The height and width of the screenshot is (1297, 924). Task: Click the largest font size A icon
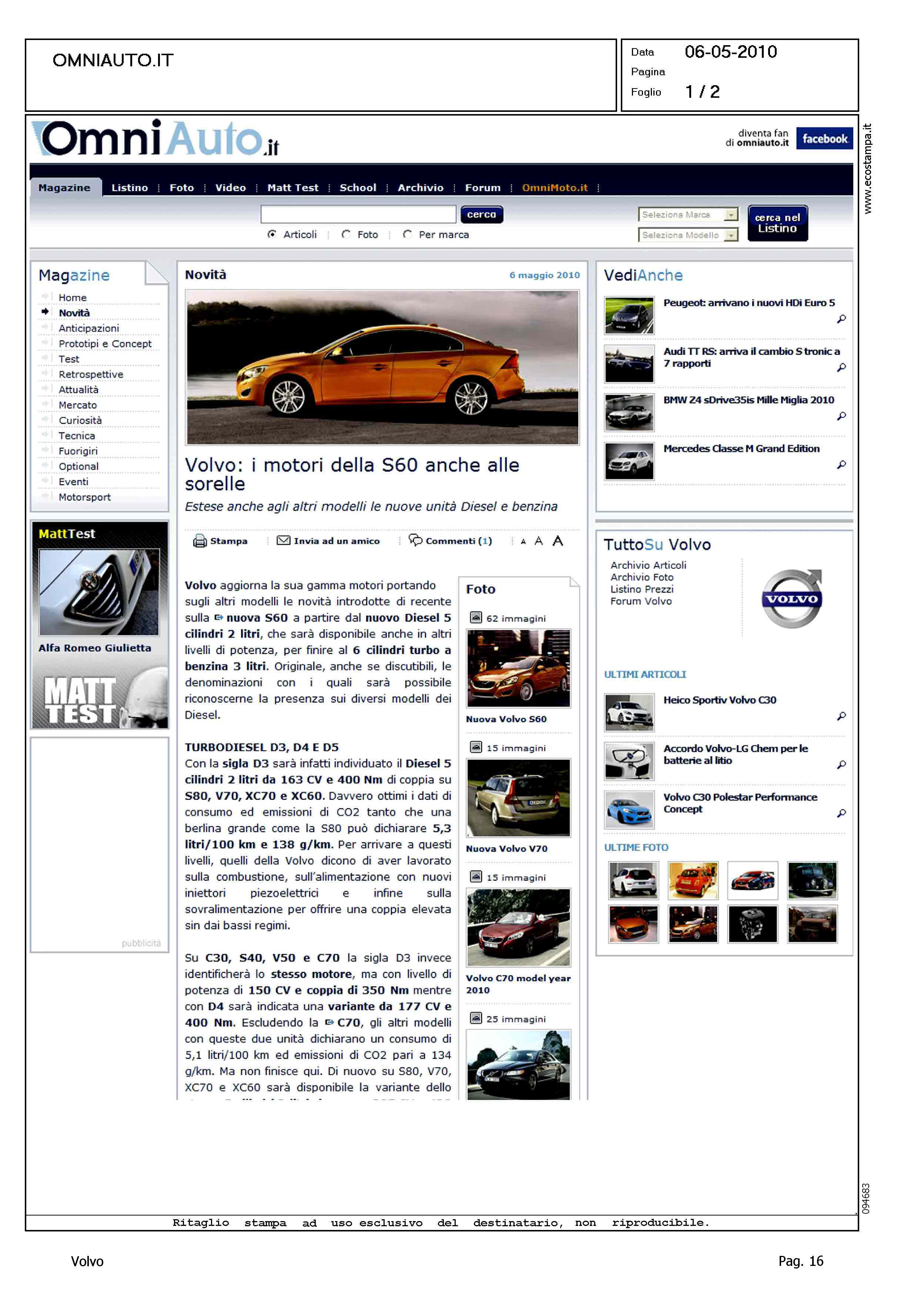click(x=558, y=541)
